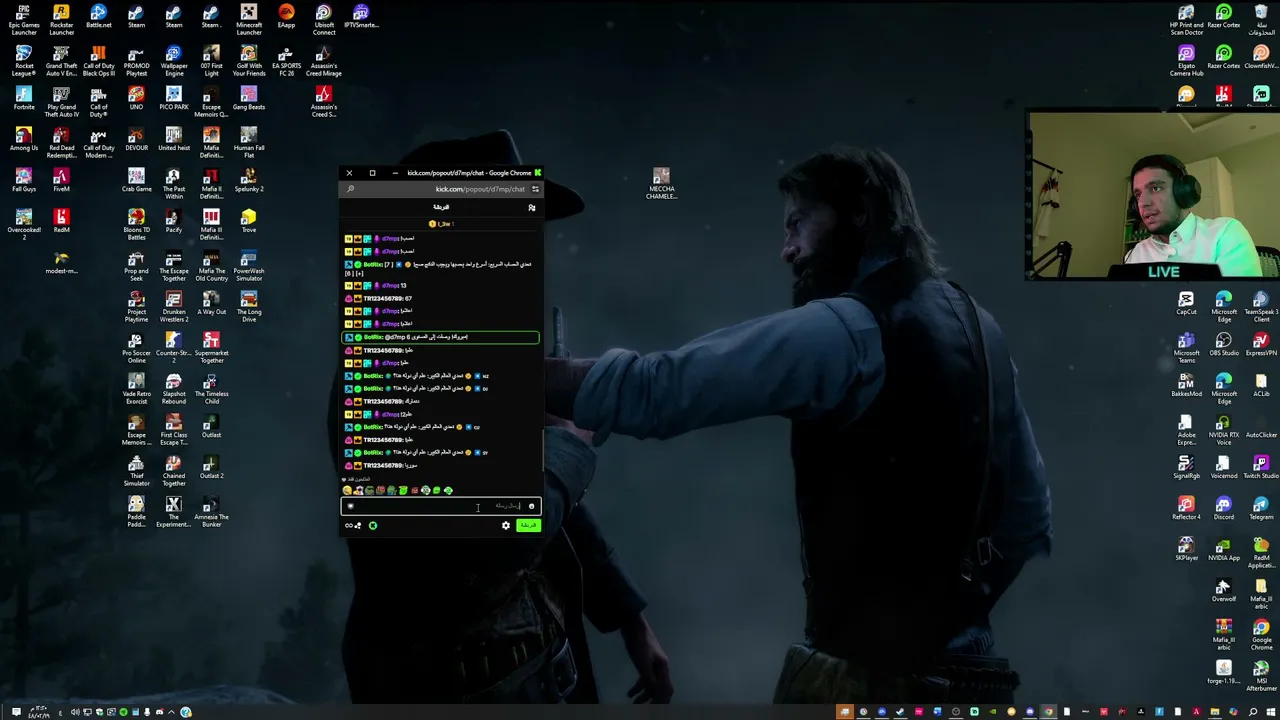Select the Overcooked! 2 desktop icon
Image resolution: width=1280 pixels, height=720 pixels.
24,221
